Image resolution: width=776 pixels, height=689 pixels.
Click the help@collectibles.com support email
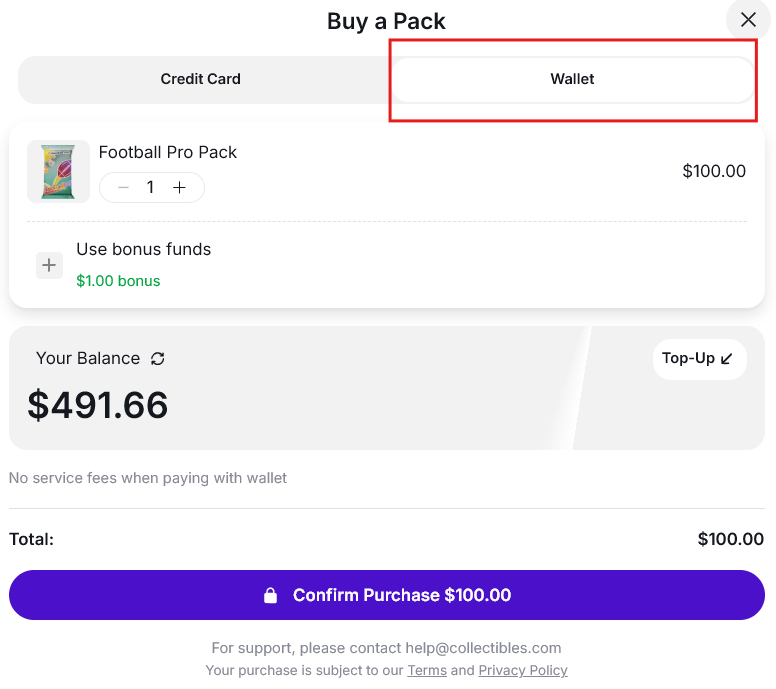(x=483, y=648)
